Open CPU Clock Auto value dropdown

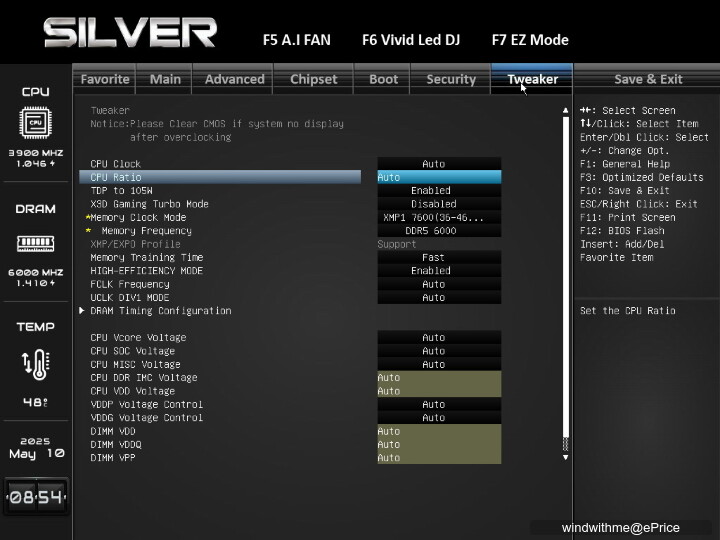tap(439, 164)
